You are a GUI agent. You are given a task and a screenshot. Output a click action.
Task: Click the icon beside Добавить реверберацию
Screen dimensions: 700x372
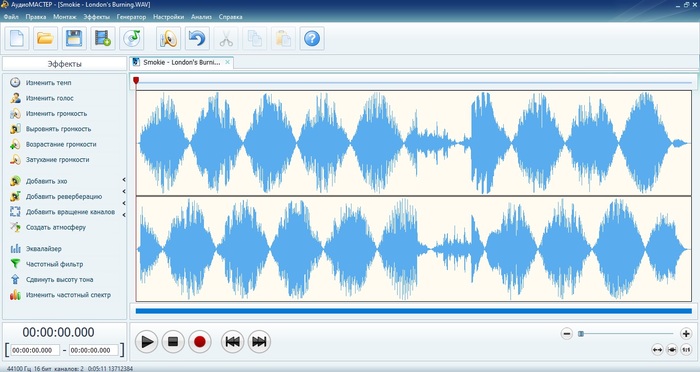(15, 196)
